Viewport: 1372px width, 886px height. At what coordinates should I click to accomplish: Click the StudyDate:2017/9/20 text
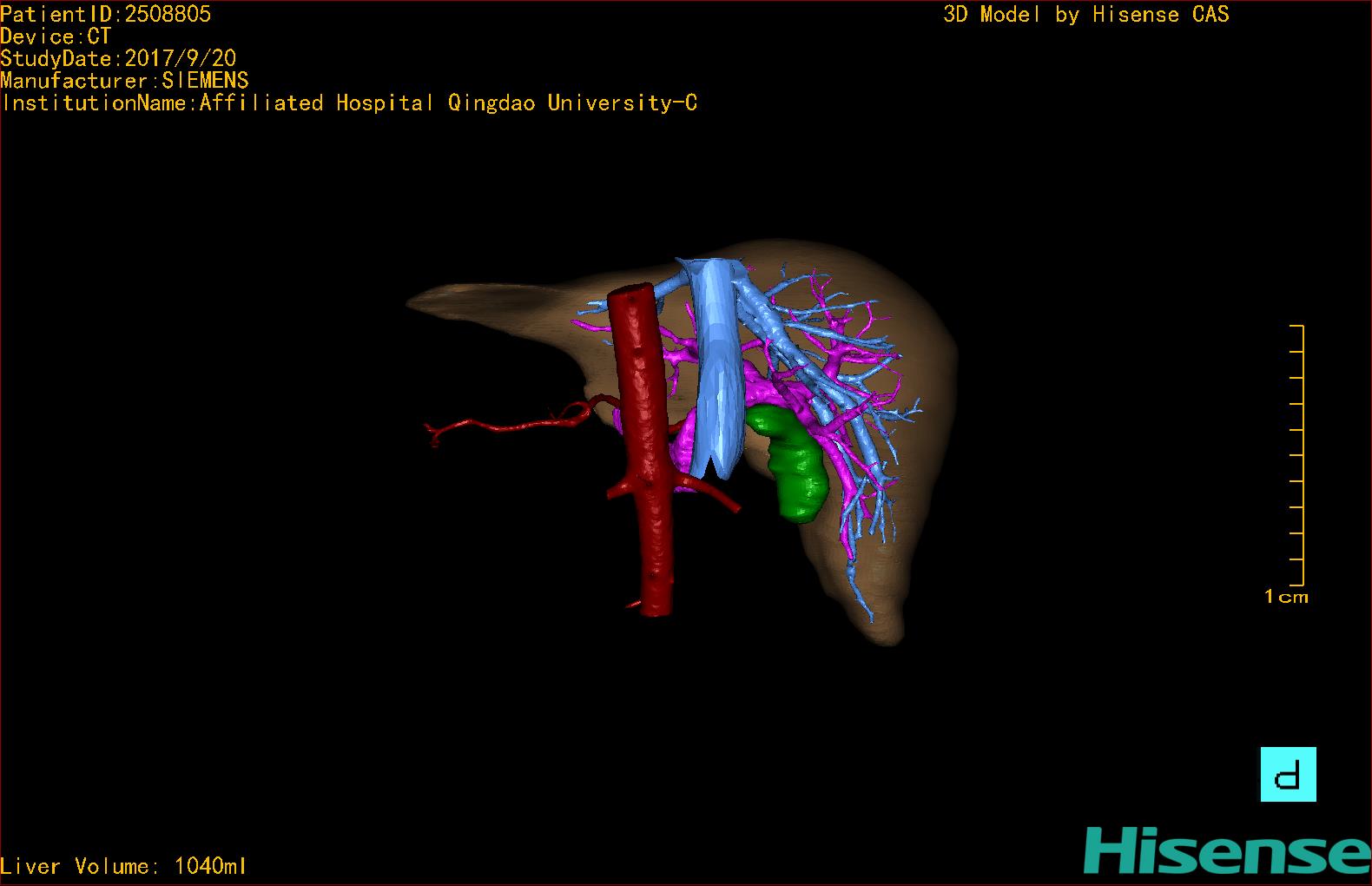[x=119, y=58]
